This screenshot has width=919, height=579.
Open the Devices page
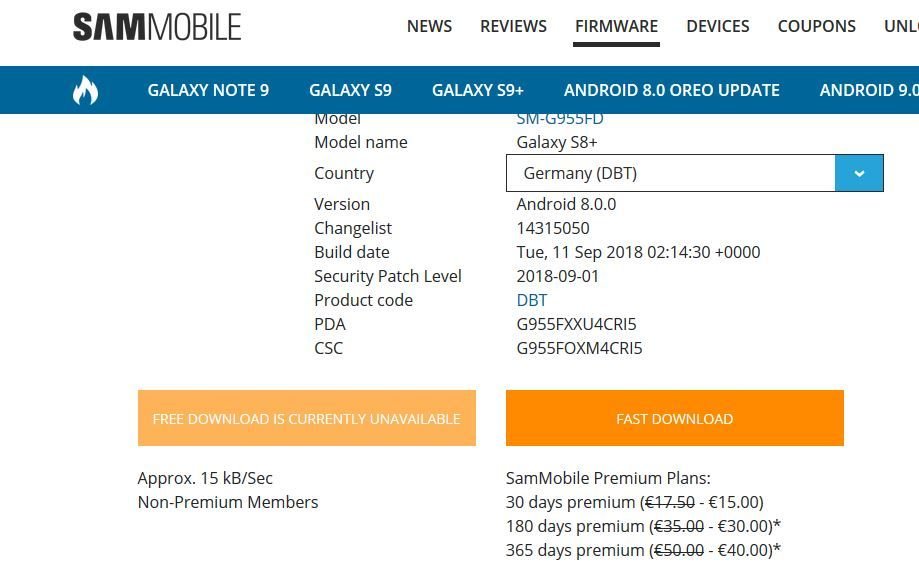click(x=718, y=26)
